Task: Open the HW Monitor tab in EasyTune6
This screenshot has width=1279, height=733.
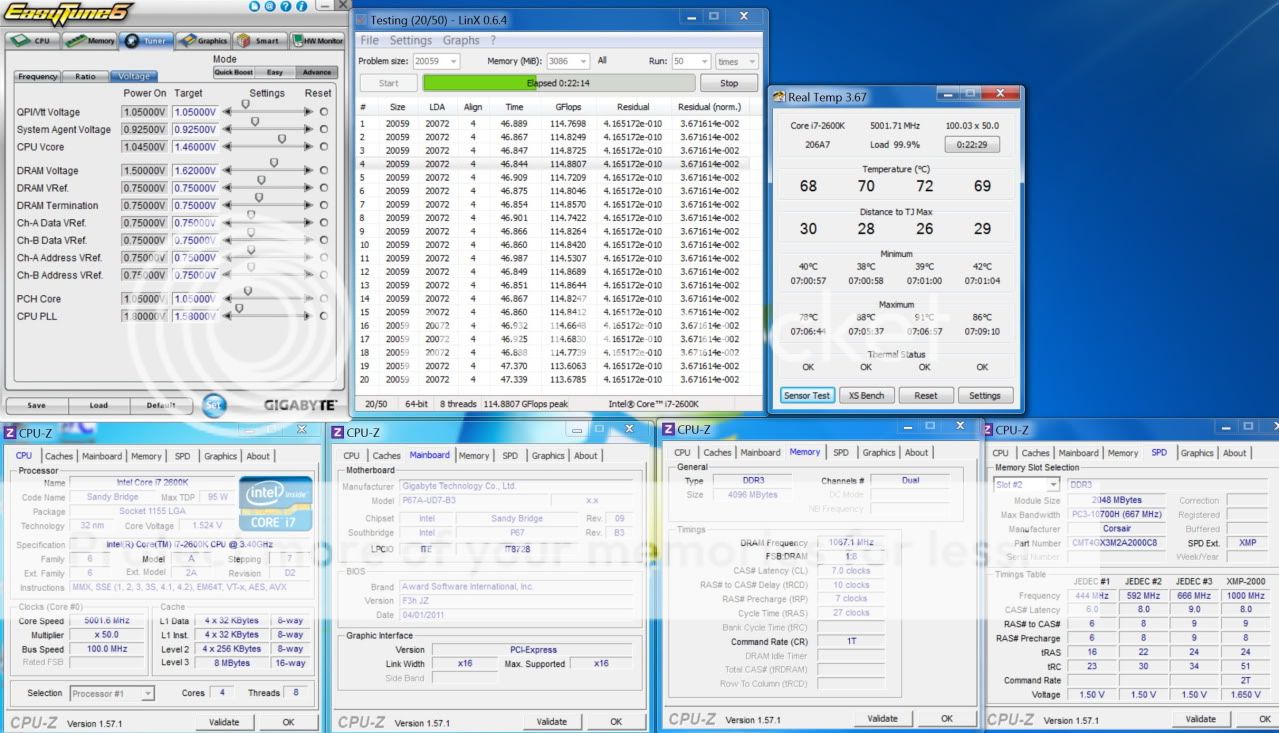Action: (317, 41)
